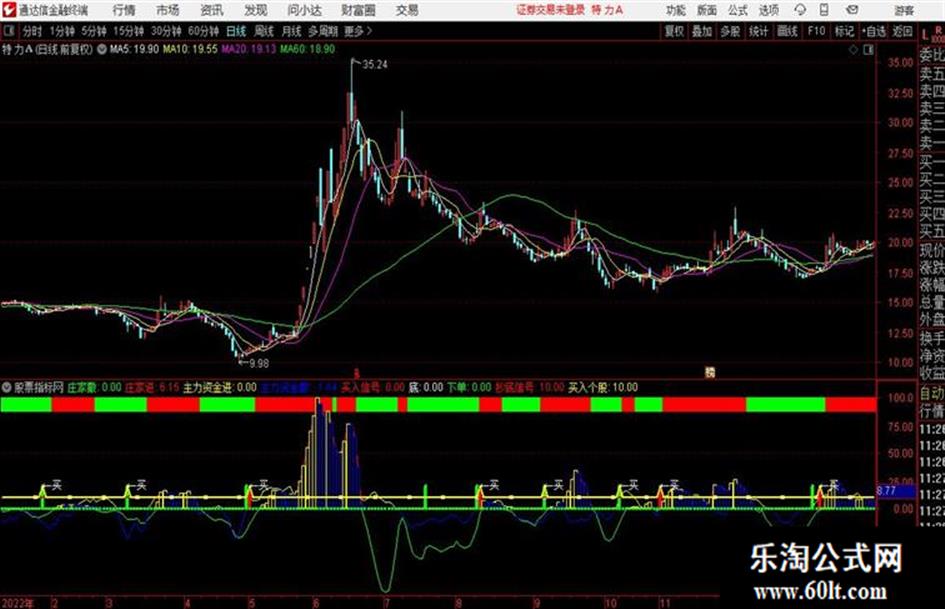Open the 行情 menu
This screenshot has height=609, width=945.
[x=124, y=10]
